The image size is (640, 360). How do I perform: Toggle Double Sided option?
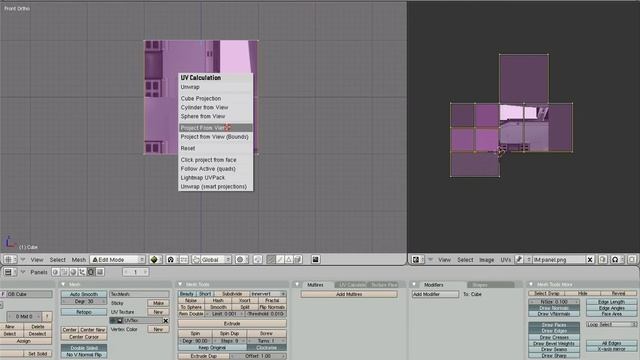[84, 348]
